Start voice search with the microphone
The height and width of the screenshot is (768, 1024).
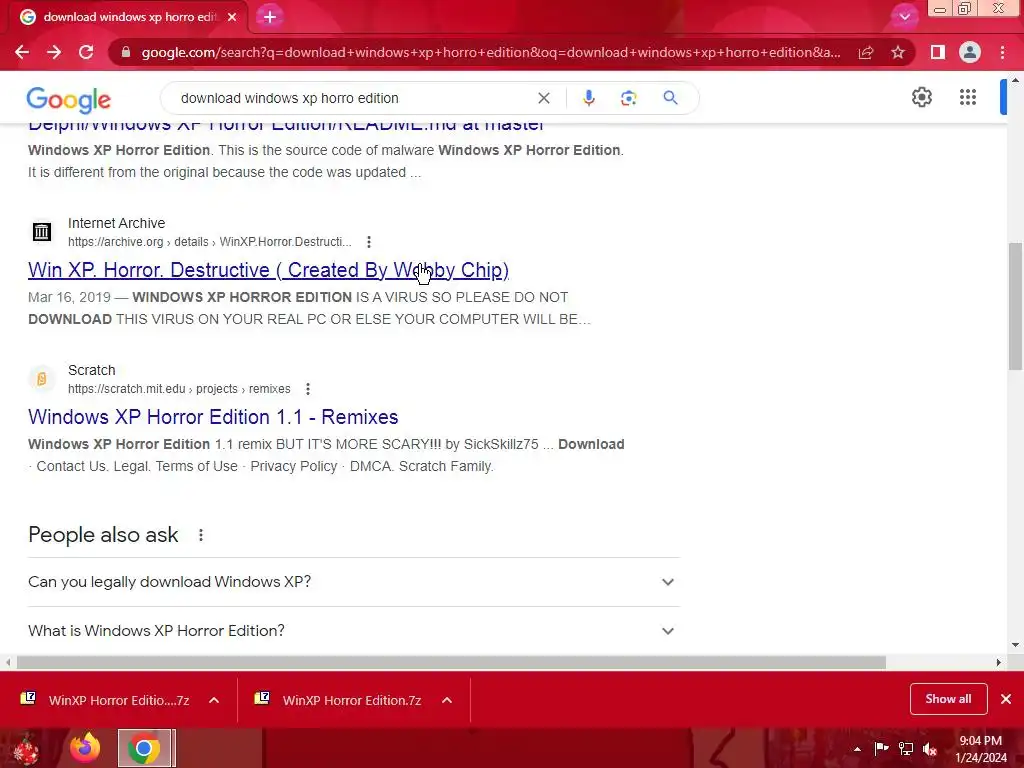pos(588,98)
